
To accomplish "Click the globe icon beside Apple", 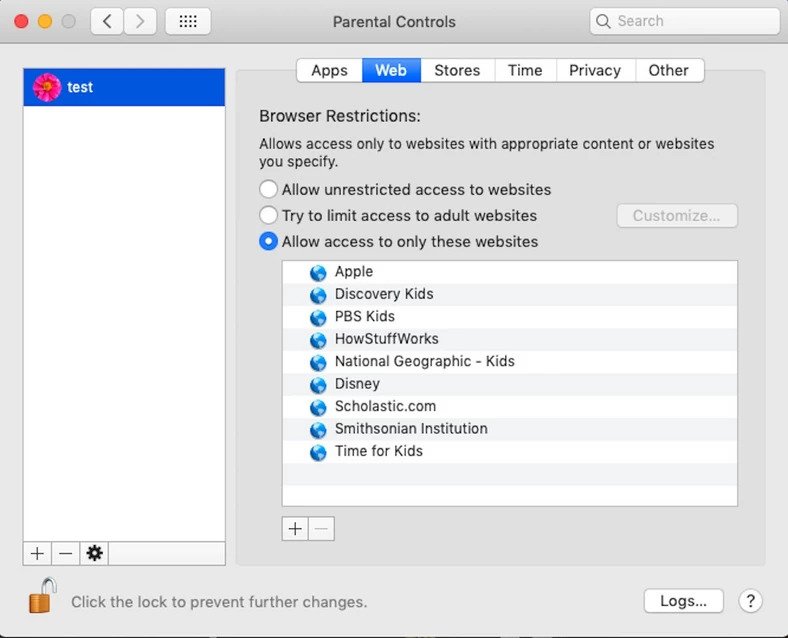I will 318,273.
